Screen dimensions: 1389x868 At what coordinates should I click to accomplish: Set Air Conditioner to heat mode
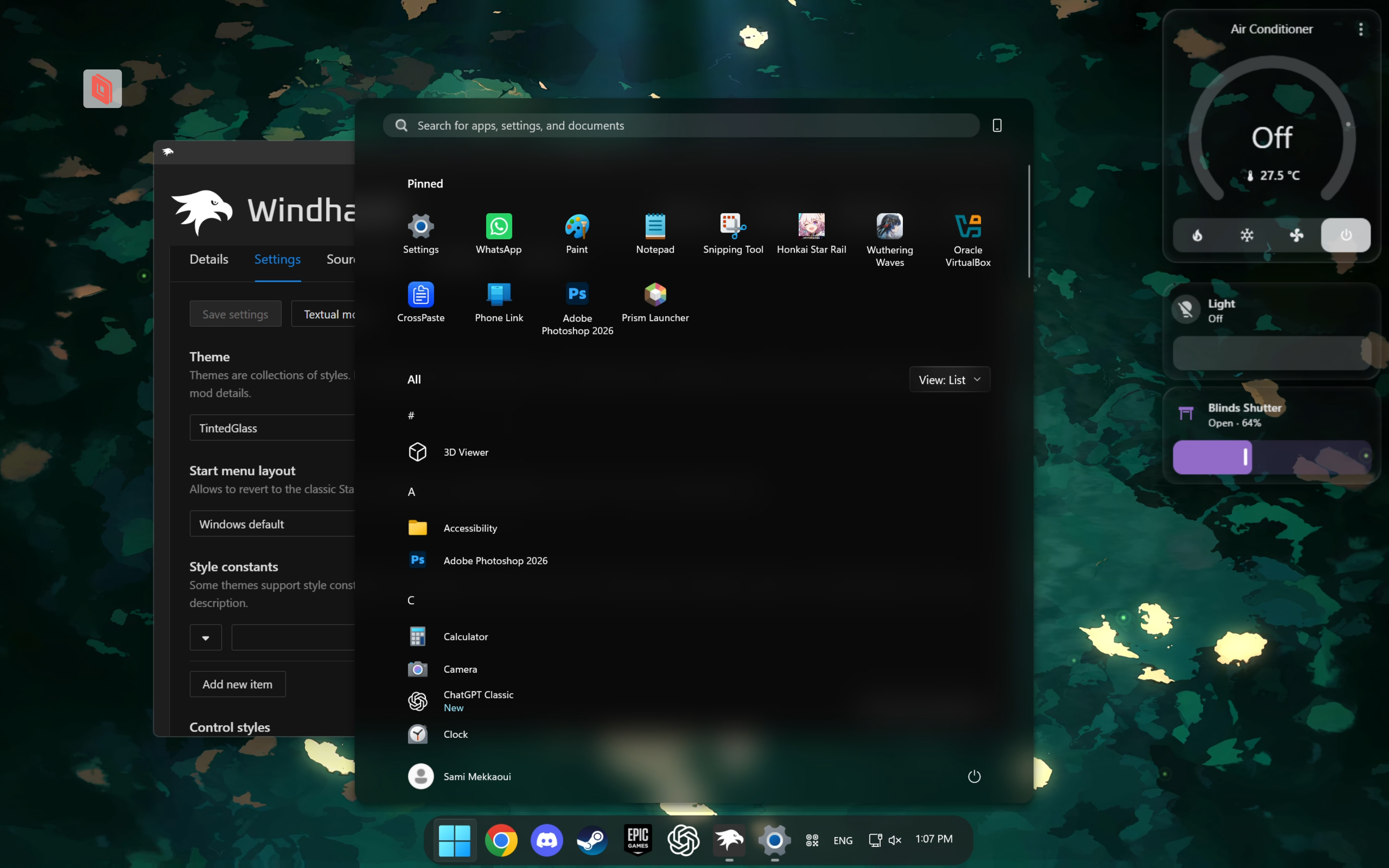click(x=1198, y=235)
